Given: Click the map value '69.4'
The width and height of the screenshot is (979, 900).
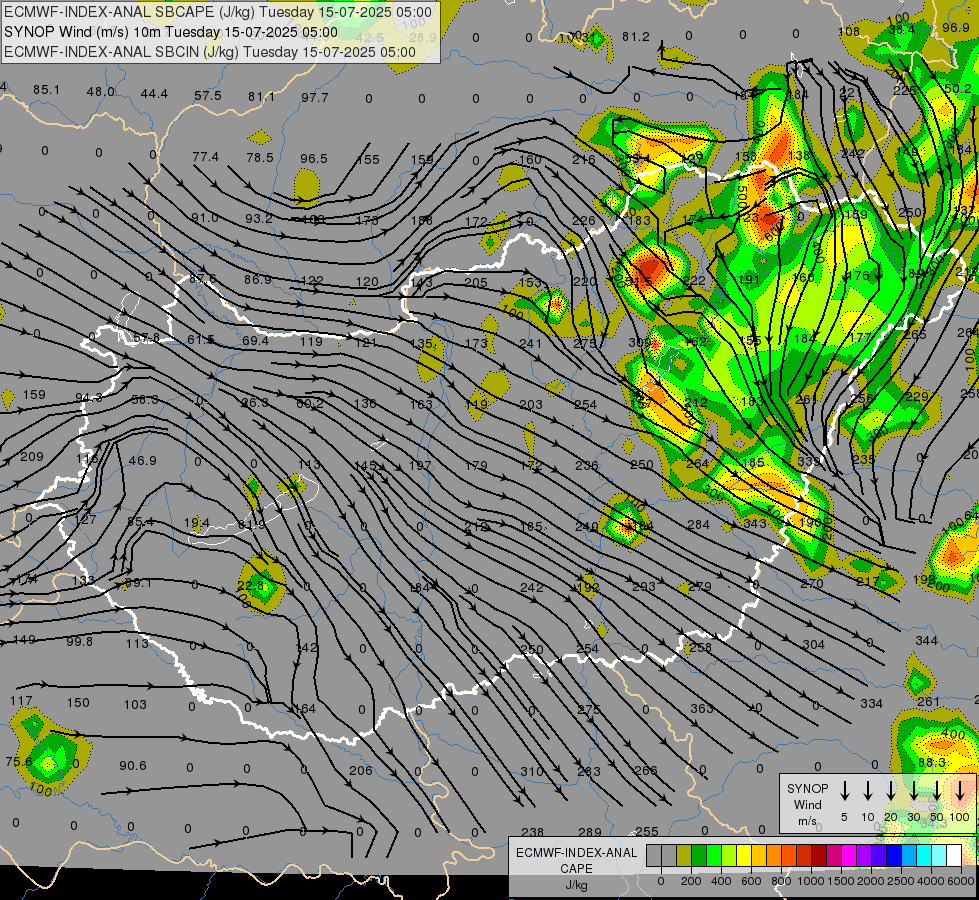Looking at the screenshot, I should tap(255, 340).
